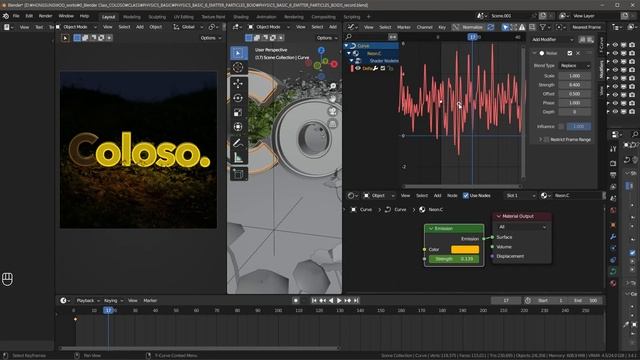Image resolution: width=640 pixels, height=360 pixels.
Task: Open the Blend Type Replace dropdown
Action: tap(575, 66)
